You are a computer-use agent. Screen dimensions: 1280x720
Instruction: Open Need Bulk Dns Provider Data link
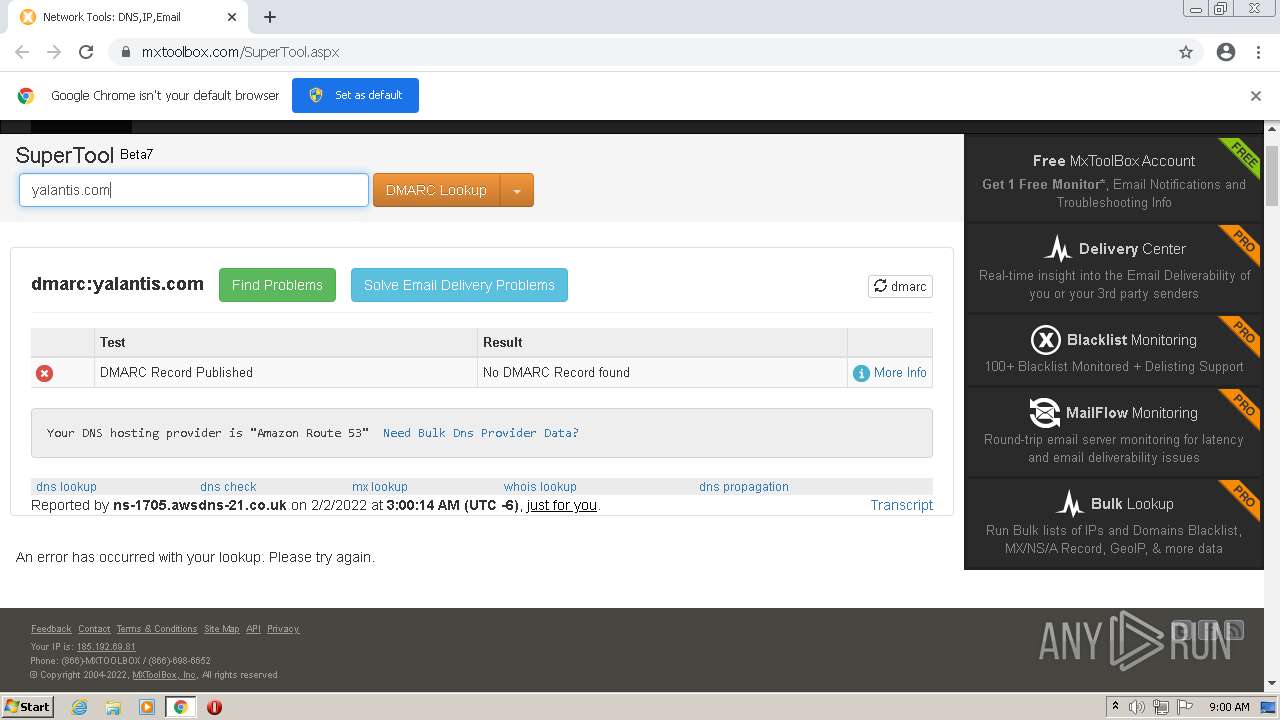pyautogui.click(x=480, y=433)
